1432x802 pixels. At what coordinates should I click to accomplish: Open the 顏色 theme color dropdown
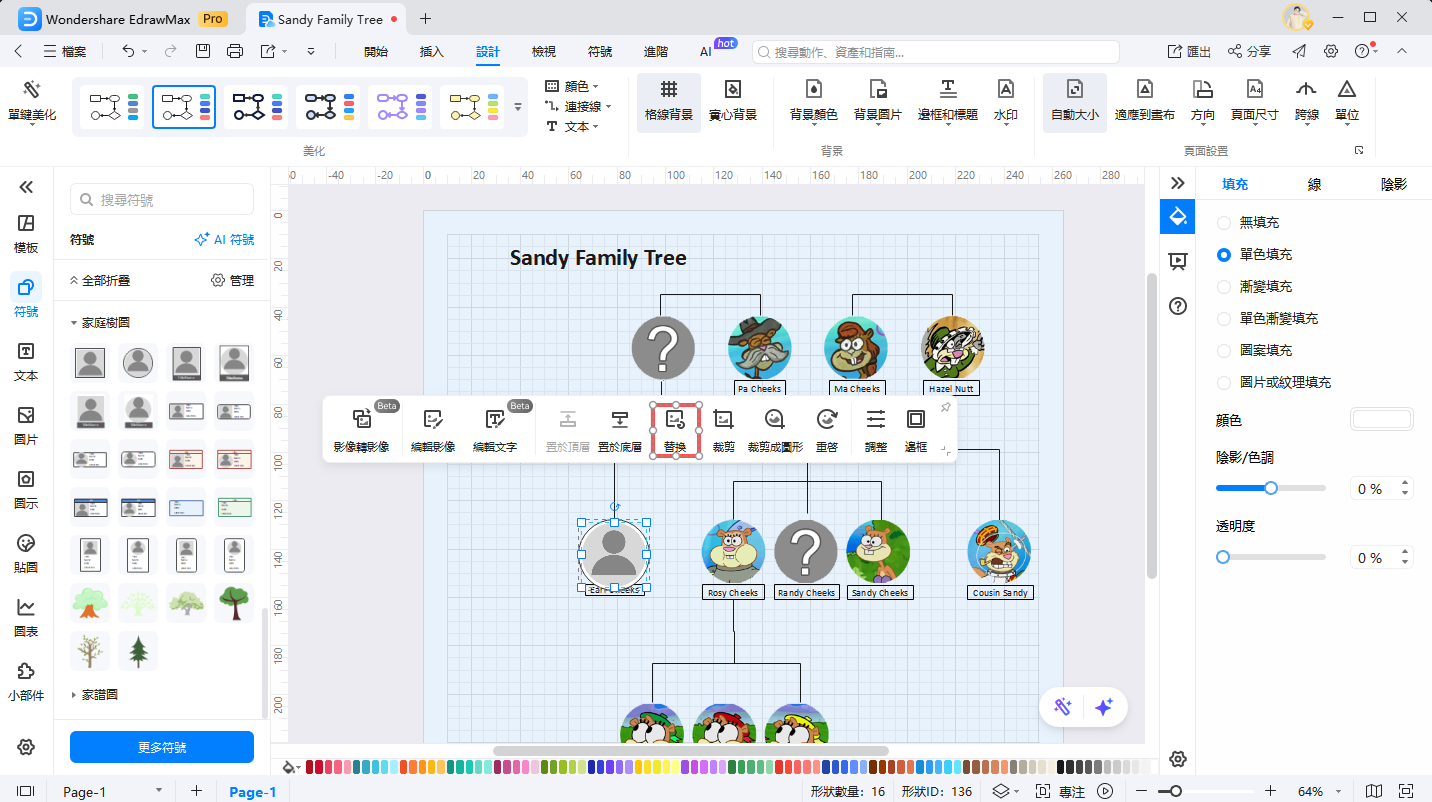[573, 87]
